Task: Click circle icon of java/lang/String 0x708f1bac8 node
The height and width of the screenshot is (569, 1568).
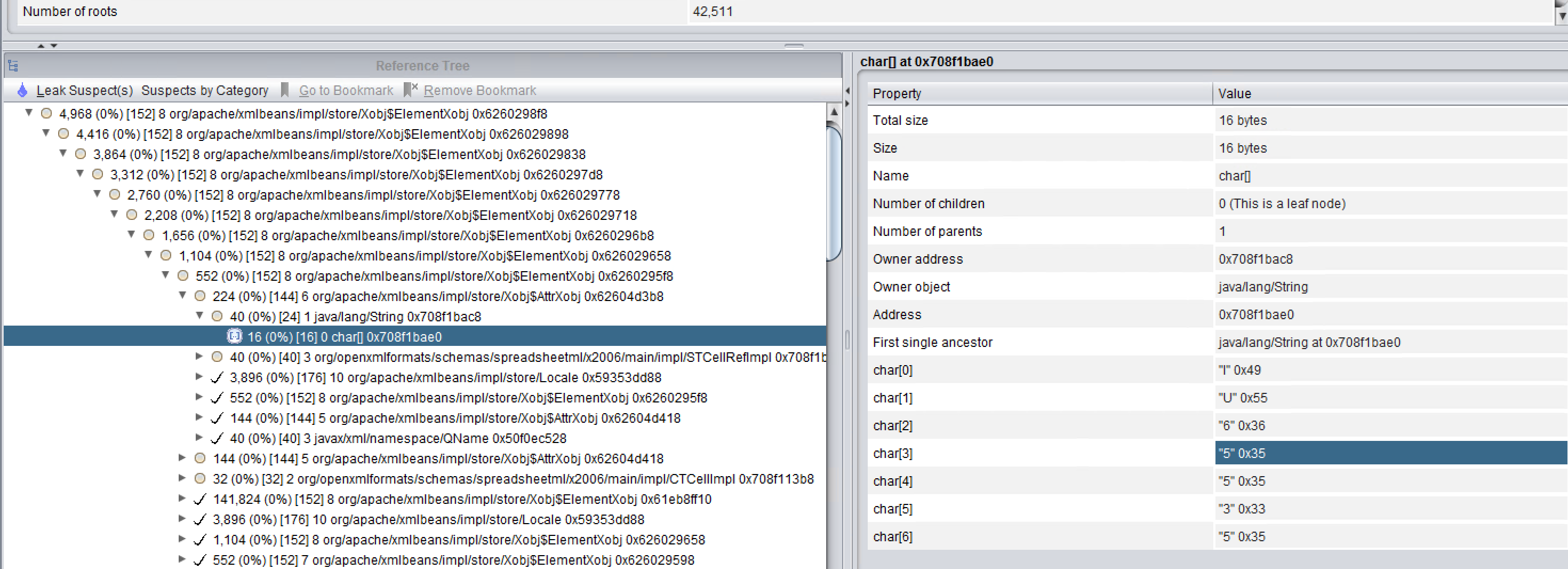Action: (x=217, y=316)
